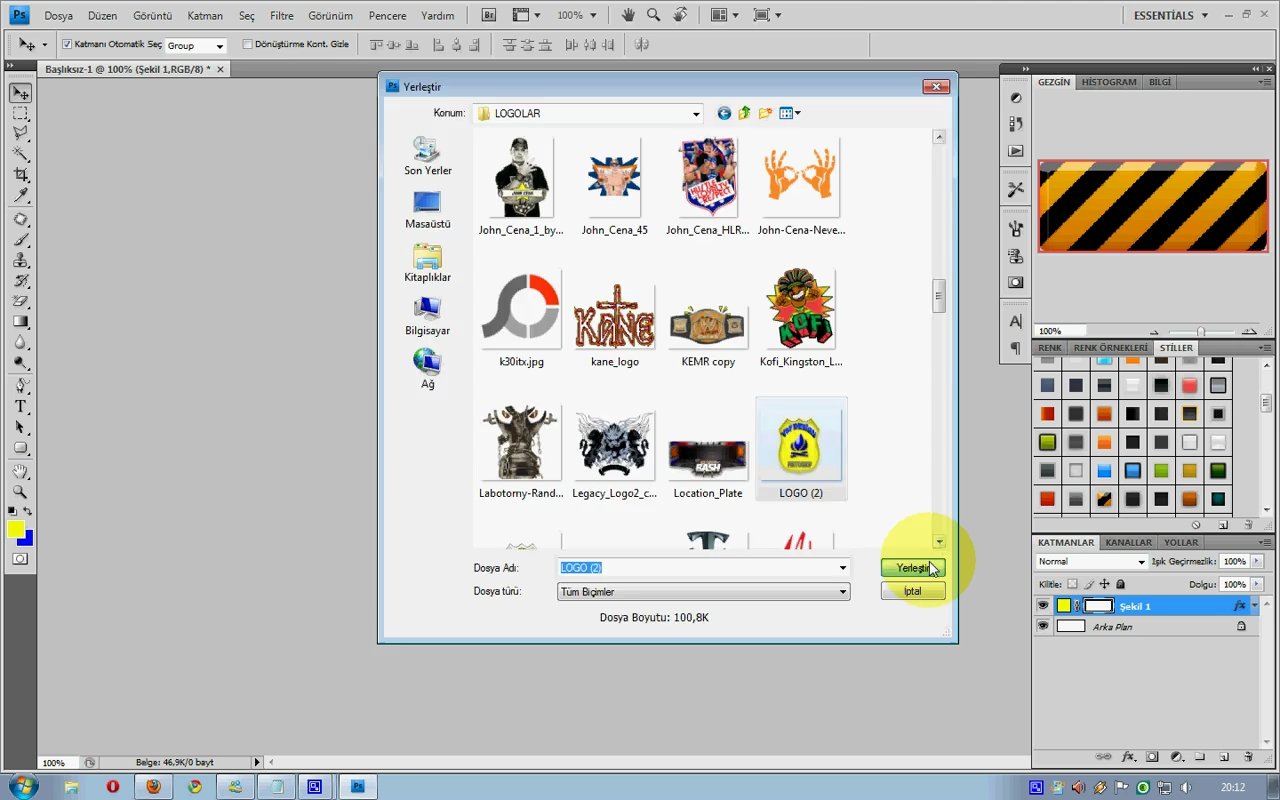The image size is (1280, 800).
Task: Open Kitaplıklar in dialog sidebar
Action: click(428, 264)
